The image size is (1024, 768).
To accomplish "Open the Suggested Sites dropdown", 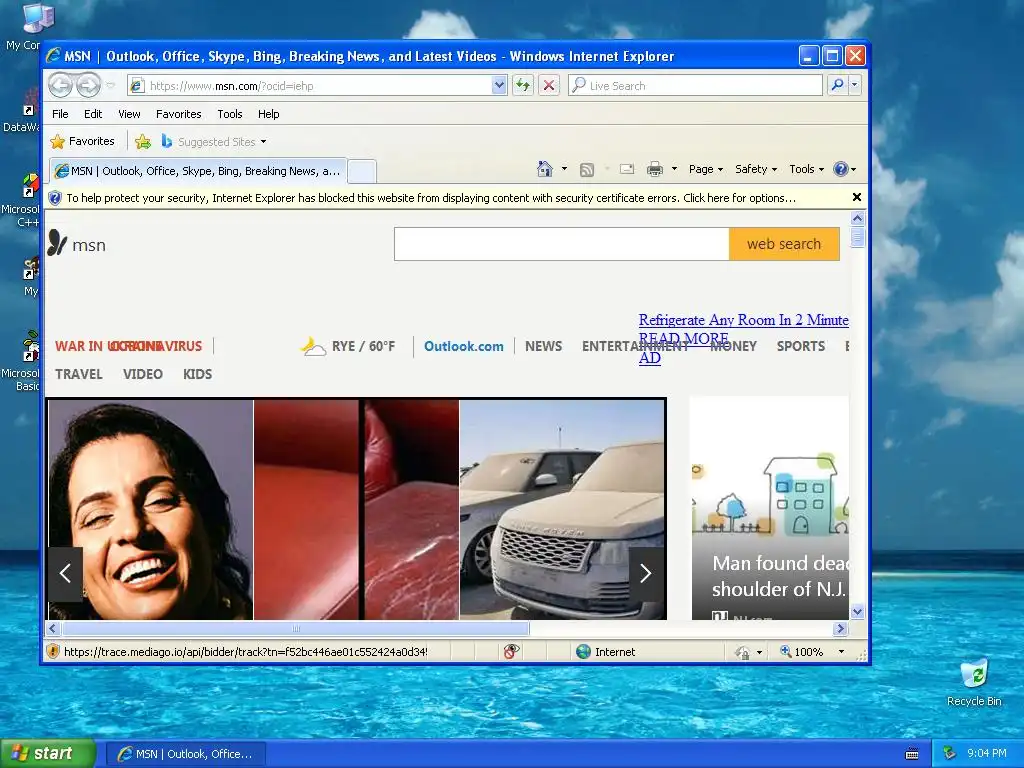I will coord(214,141).
